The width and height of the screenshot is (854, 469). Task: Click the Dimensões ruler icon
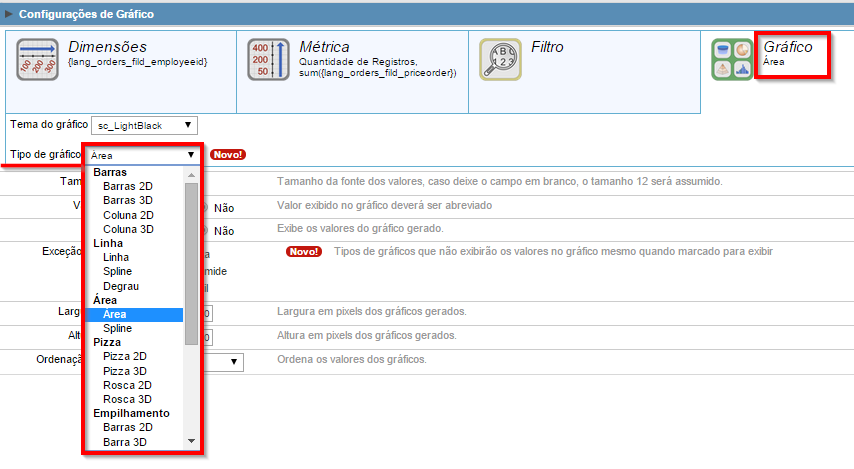click(x=36, y=60)
